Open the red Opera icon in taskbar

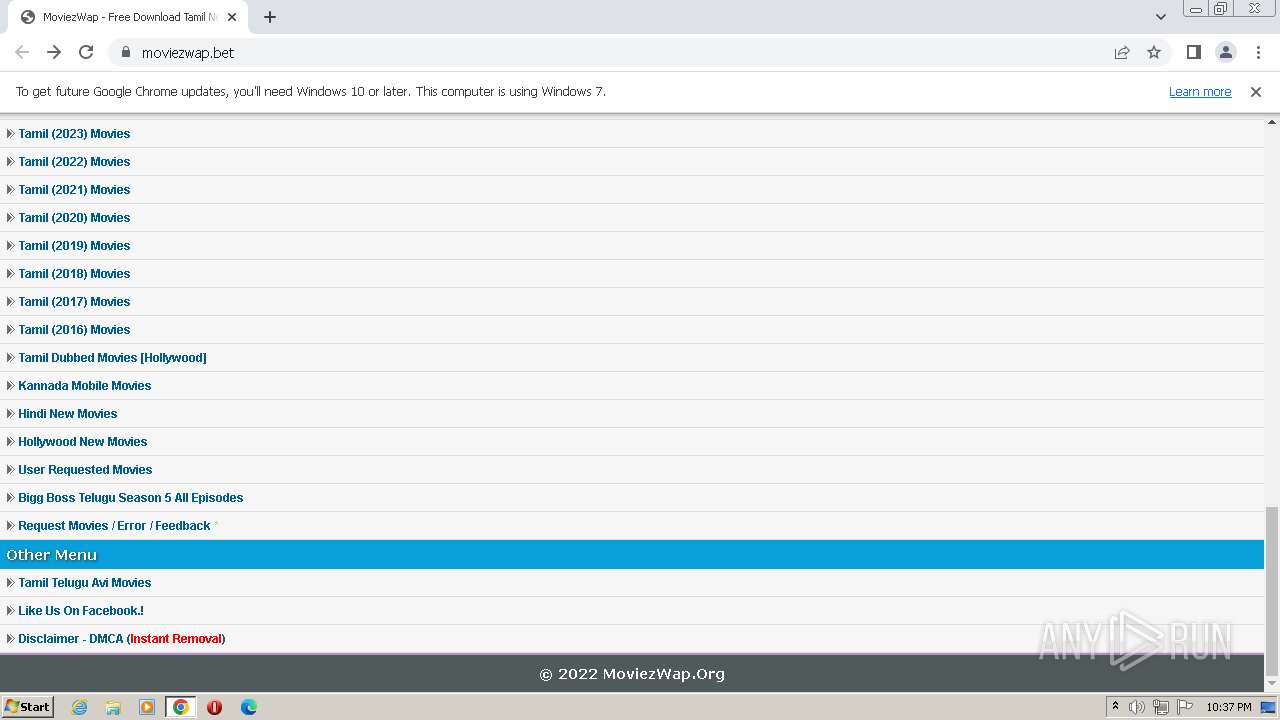[x=214, y=707]
